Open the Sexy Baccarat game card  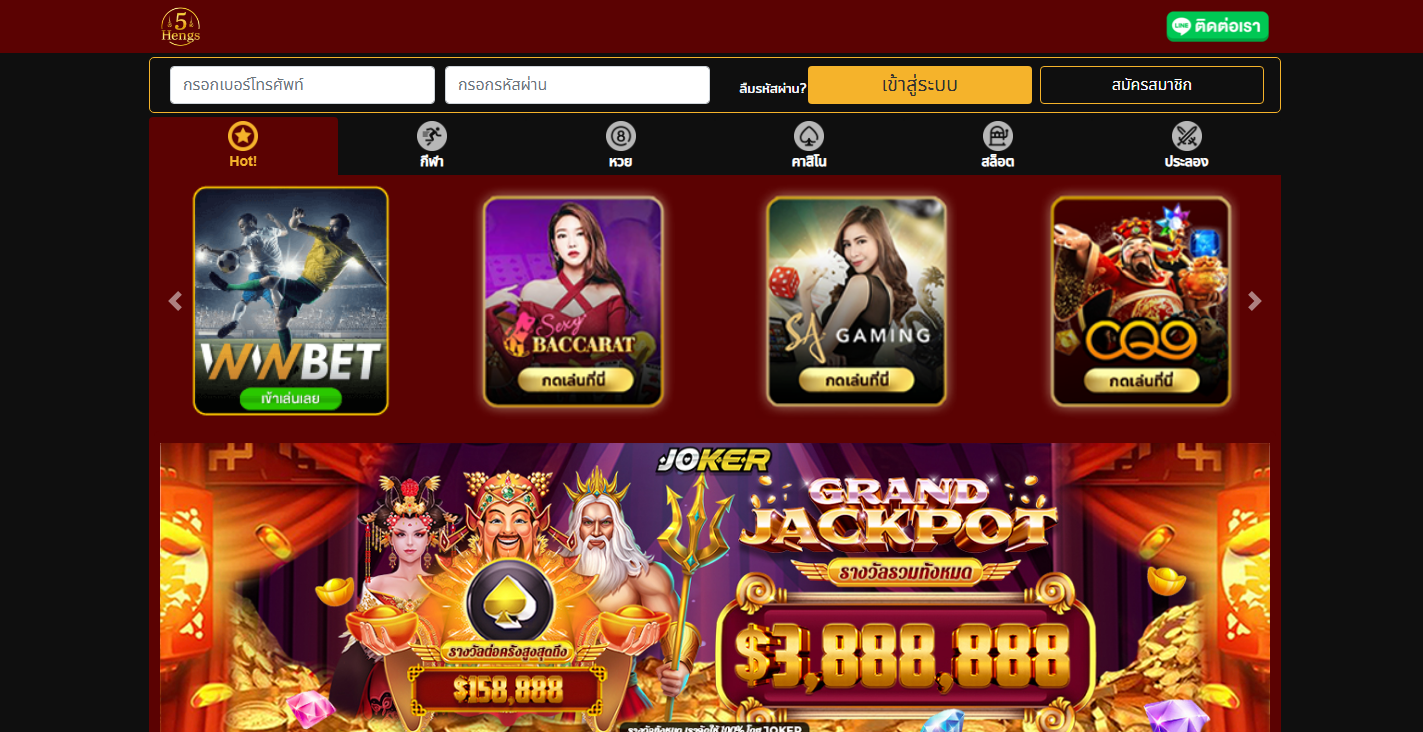573,302
